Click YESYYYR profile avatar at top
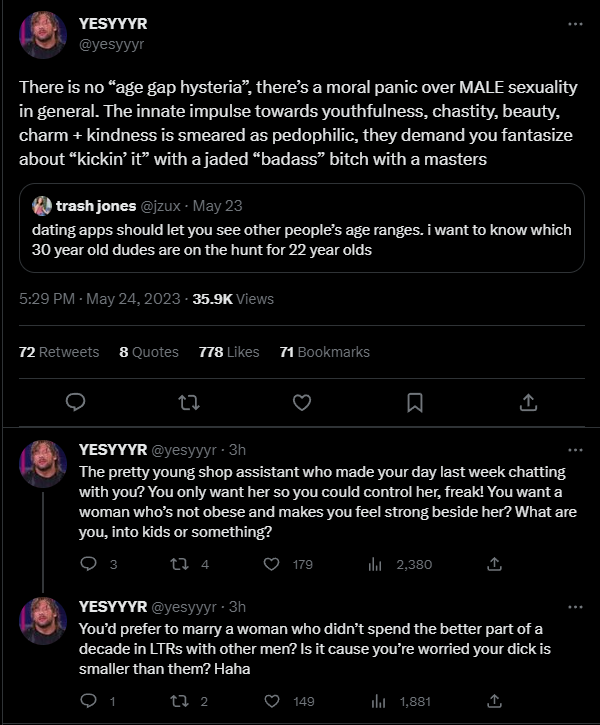This screenshot has height=725, width=600. pos(43,35)
